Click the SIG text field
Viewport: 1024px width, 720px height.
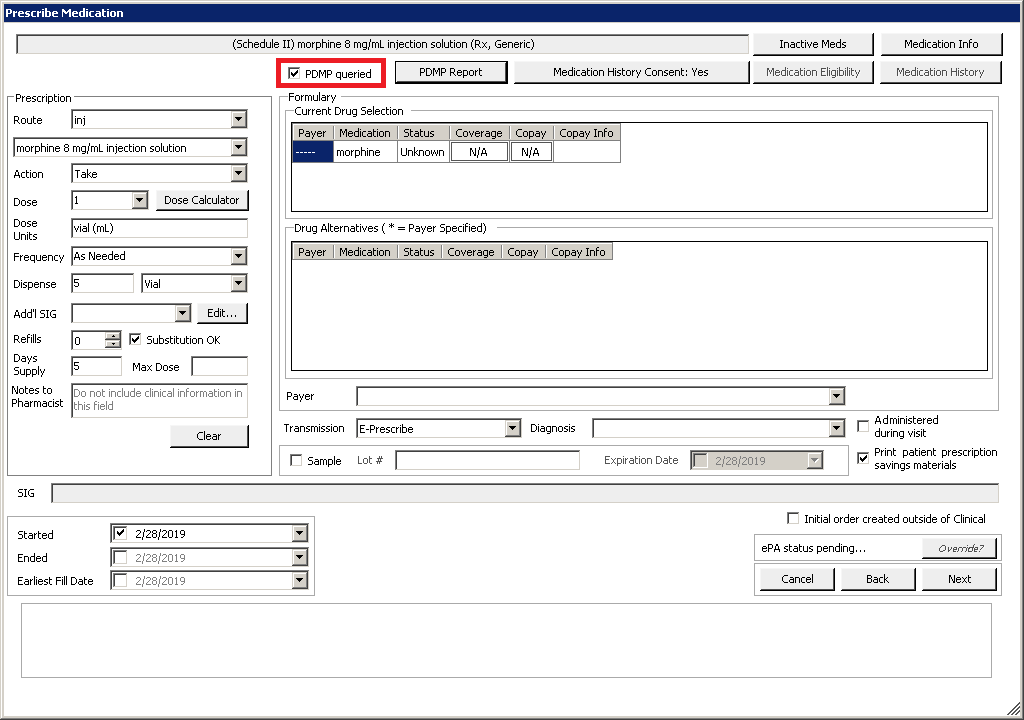(525, 493)
